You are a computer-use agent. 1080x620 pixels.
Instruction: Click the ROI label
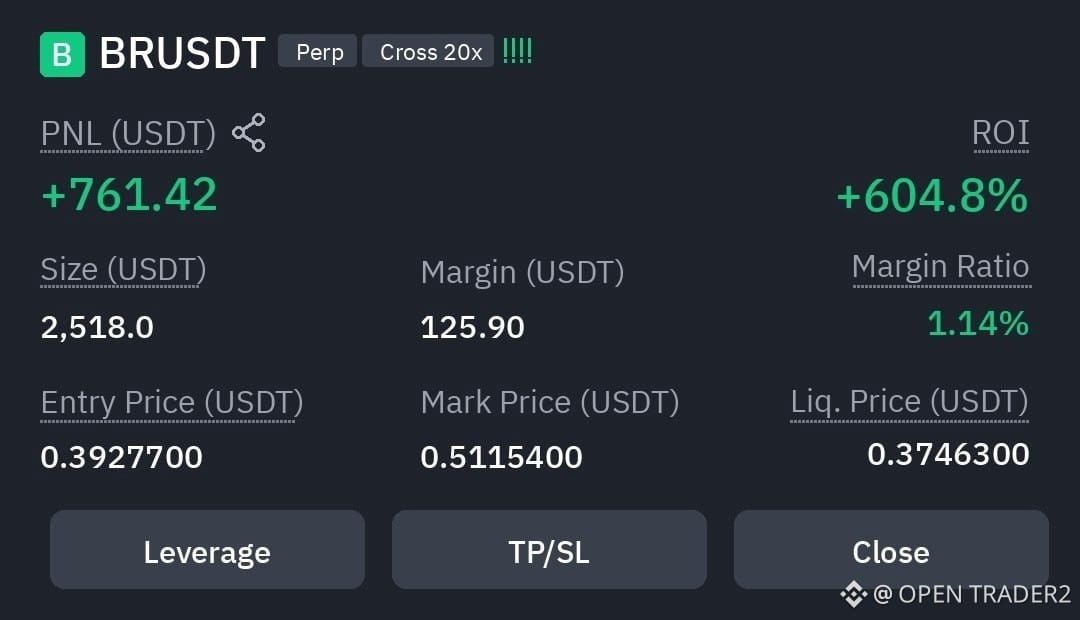pos(1001,132)
